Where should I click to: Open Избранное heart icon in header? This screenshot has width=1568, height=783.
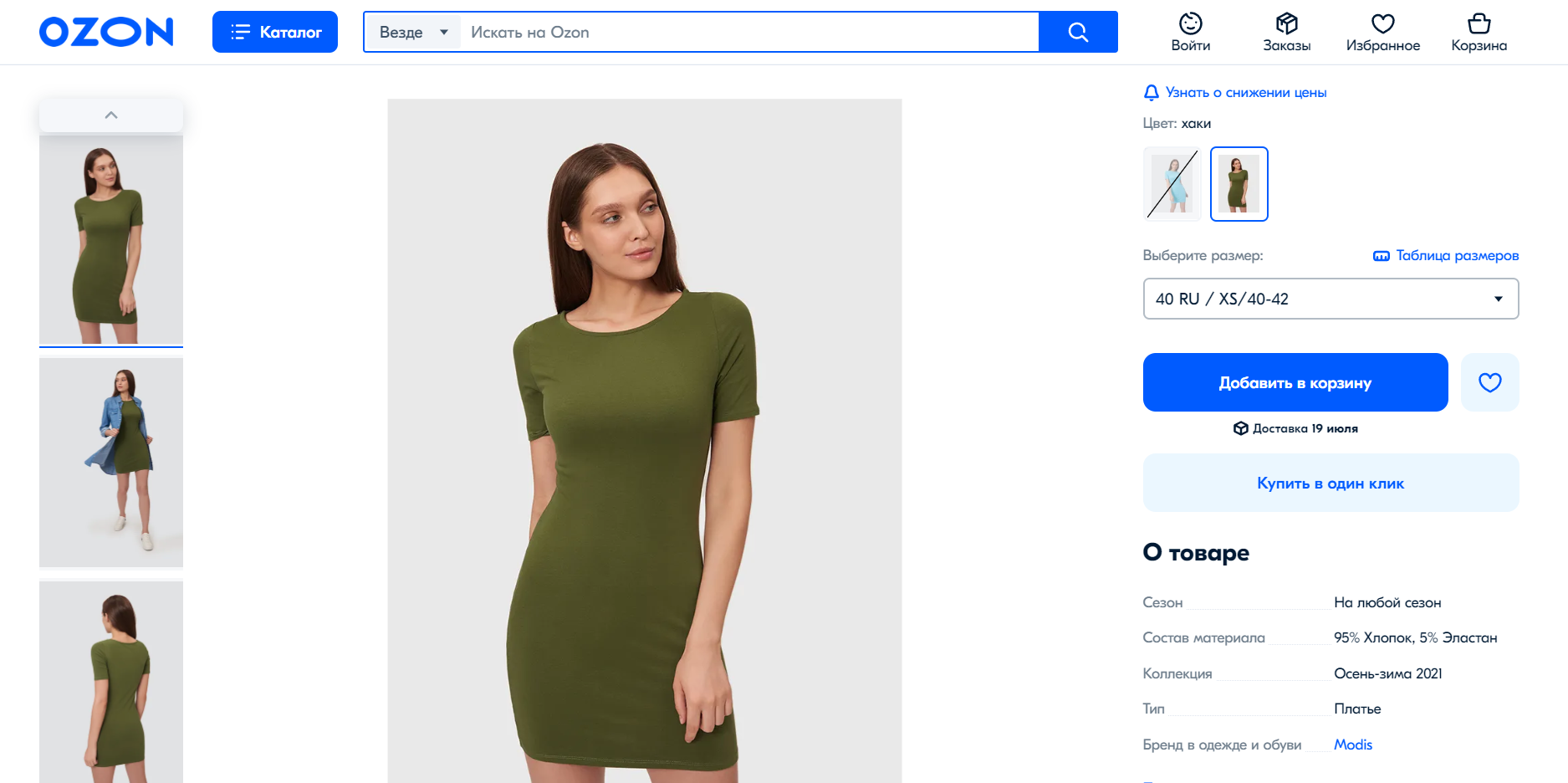(x=1383, y=23)
